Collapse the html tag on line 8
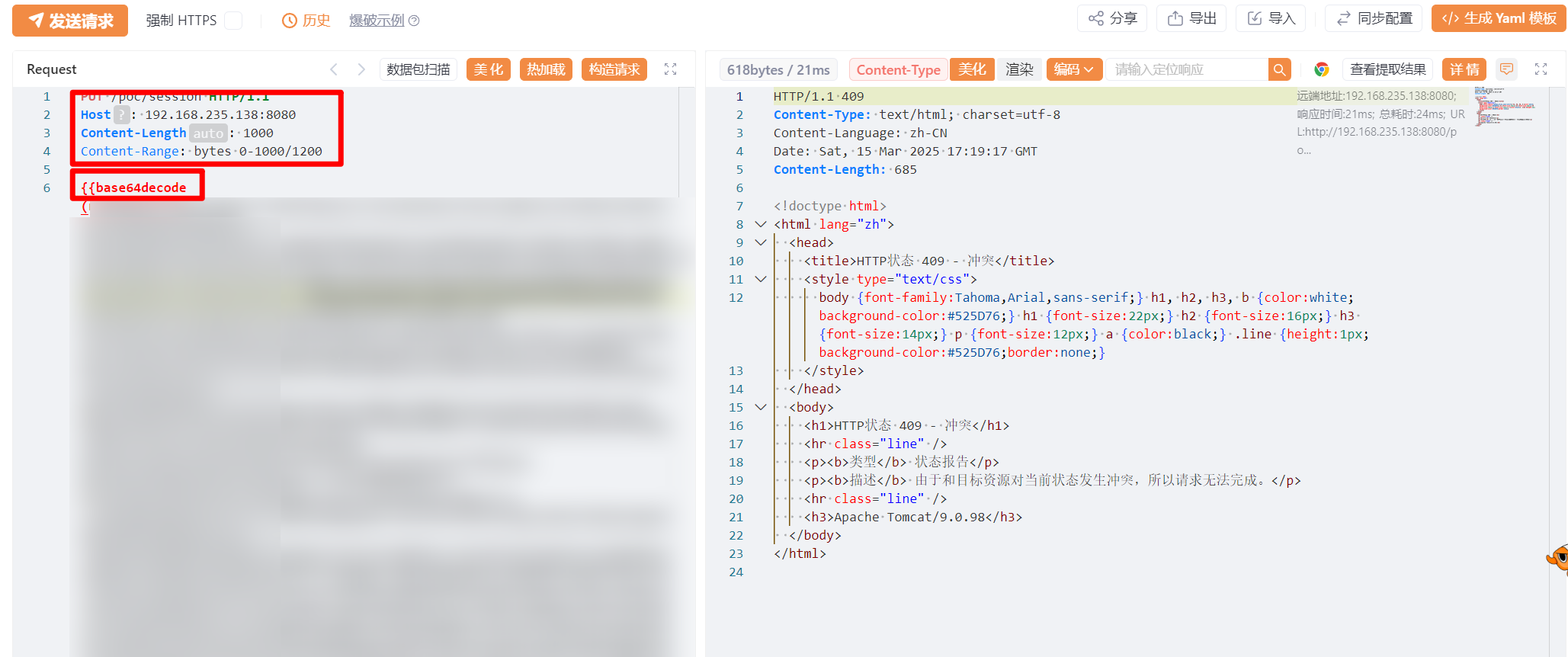The image size is (1568, 657). pos(760,224)
